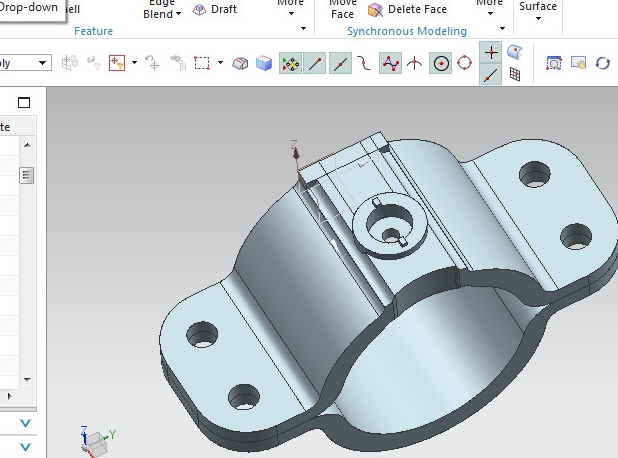Click the Move Face command
Image resolution: width=618 pixels, height=458 pixels.
(x=342, y=10)
